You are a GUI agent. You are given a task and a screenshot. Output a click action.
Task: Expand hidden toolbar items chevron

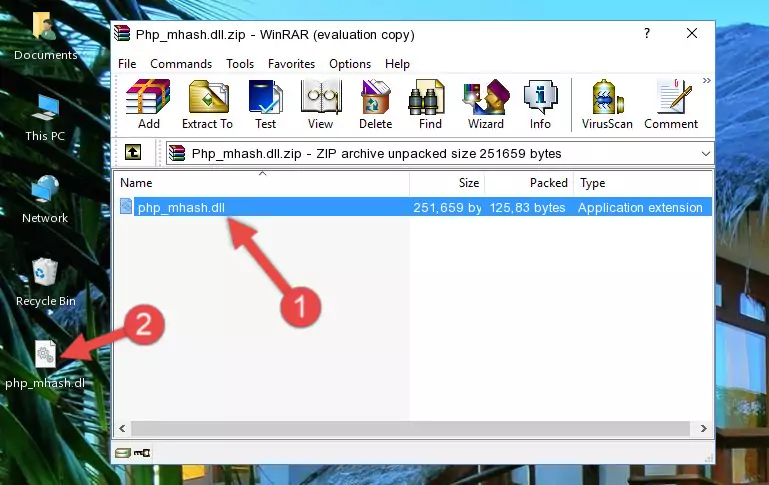point(707,80)
